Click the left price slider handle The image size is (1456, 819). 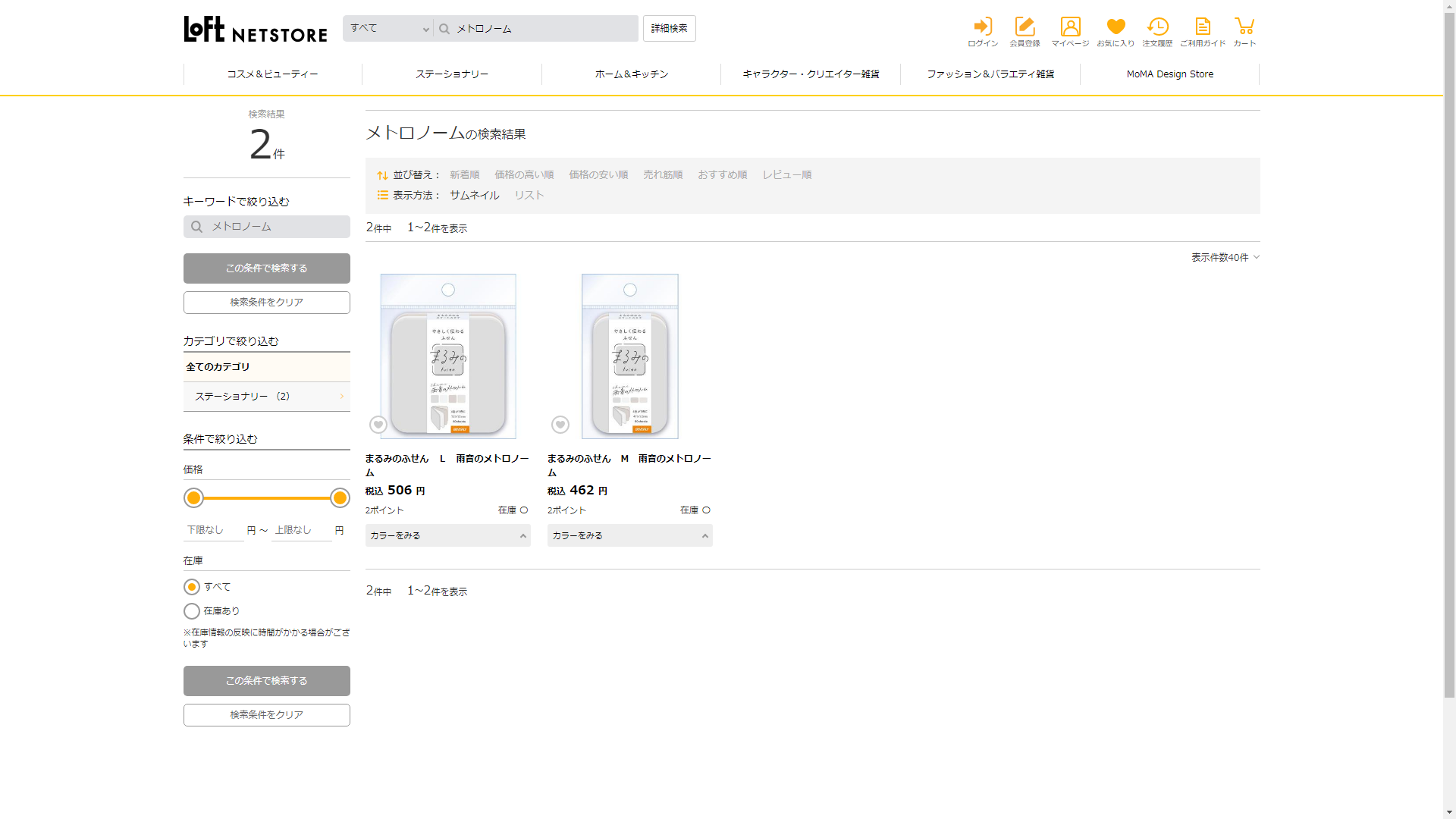(194, 498)
